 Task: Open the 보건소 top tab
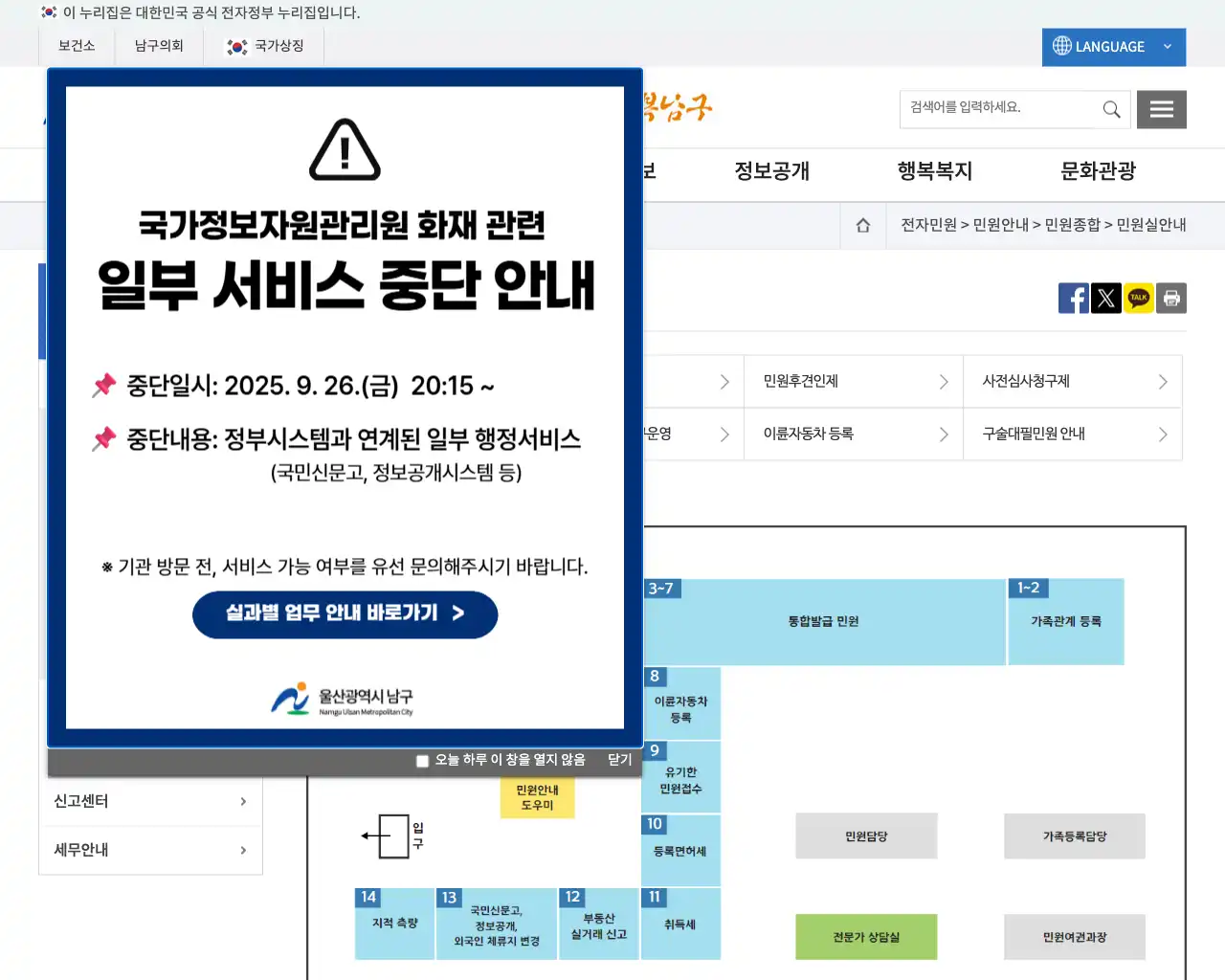pos(77,46)
